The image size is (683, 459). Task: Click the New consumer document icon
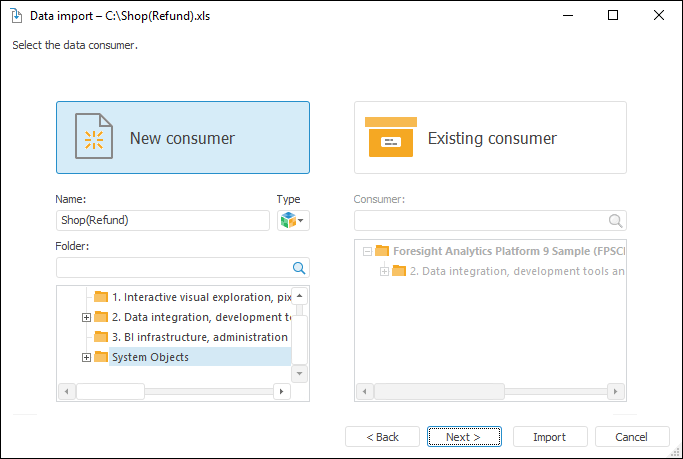point(94,138)
